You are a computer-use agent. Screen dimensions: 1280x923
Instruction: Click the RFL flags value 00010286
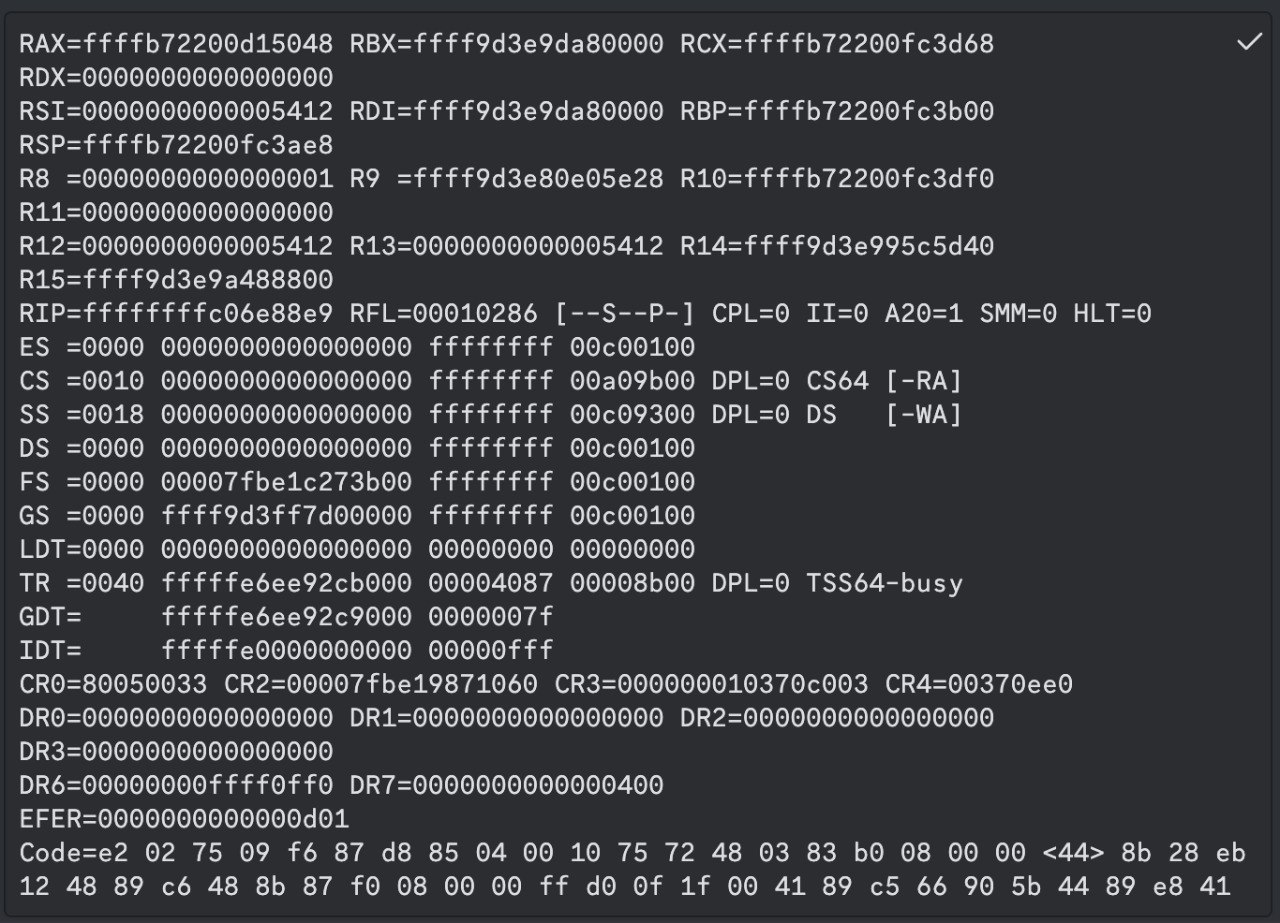point(476,314)
